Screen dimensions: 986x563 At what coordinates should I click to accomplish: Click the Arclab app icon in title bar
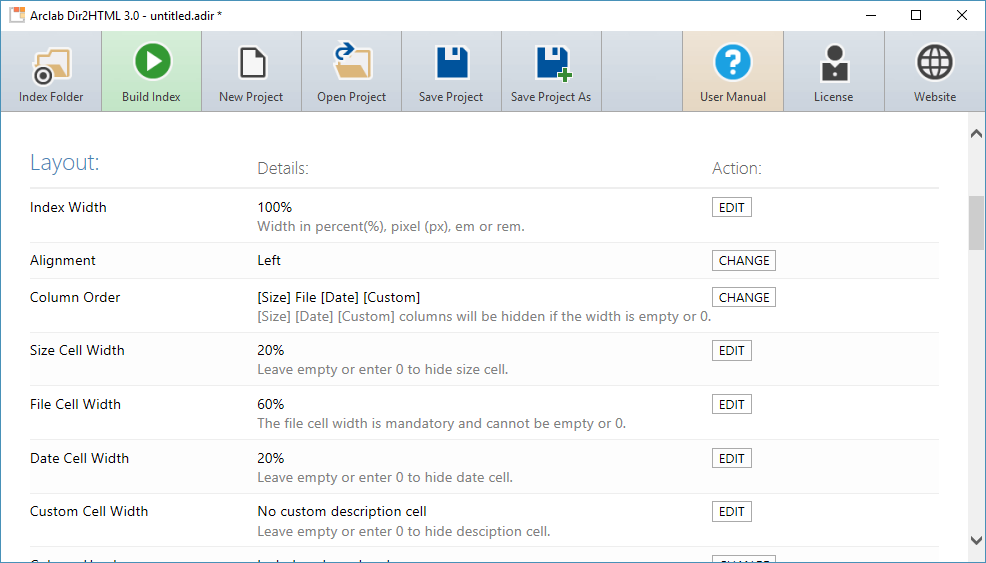tap(17, 16)
